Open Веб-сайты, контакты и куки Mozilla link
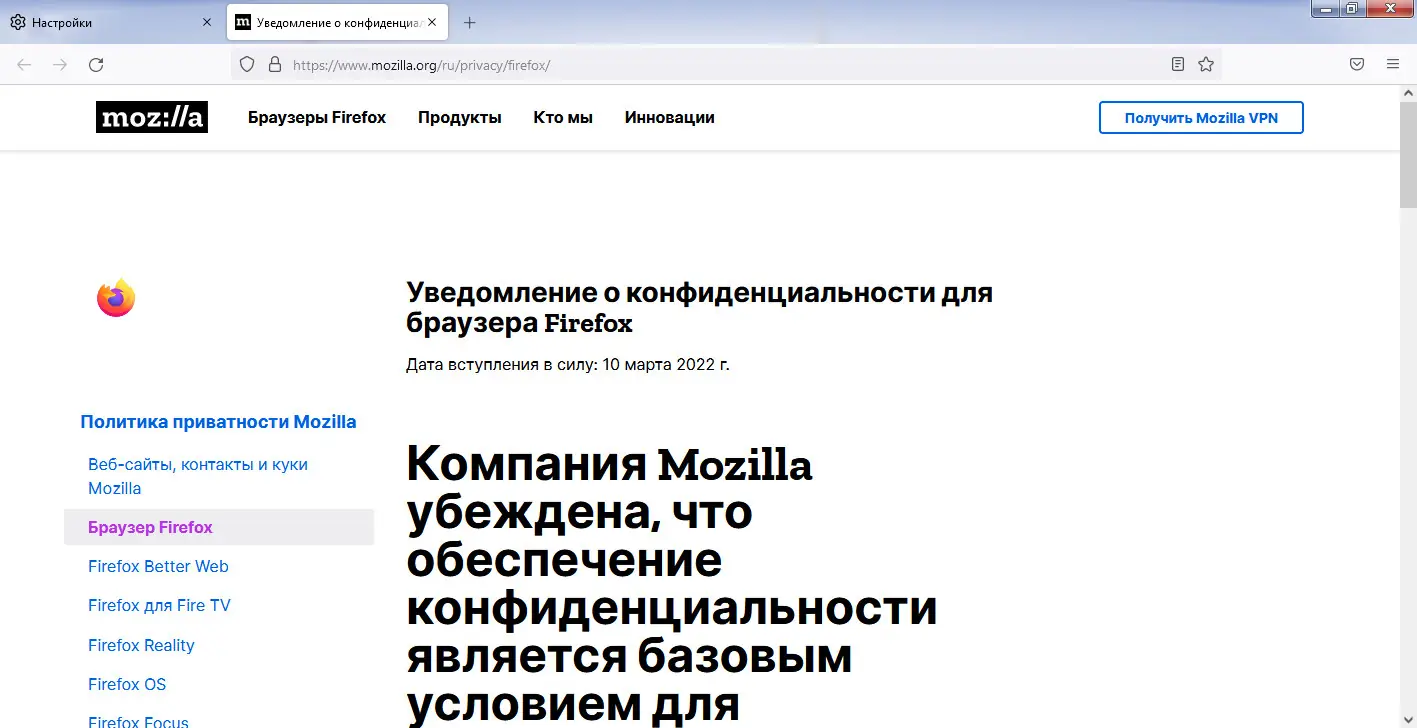This screenshot has width=1417, height=728. coord(198,477)
